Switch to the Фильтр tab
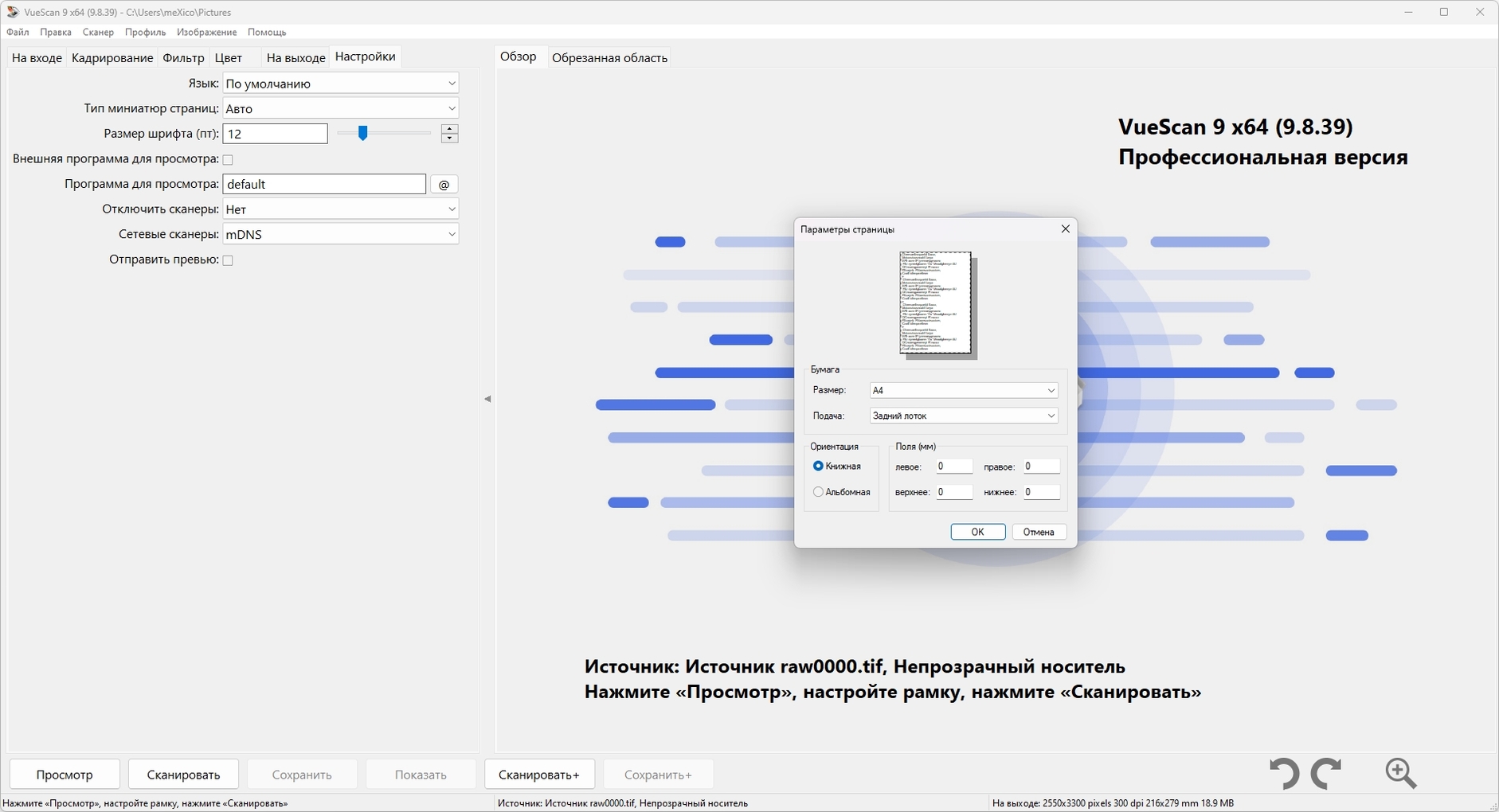 tap(184, 57)
